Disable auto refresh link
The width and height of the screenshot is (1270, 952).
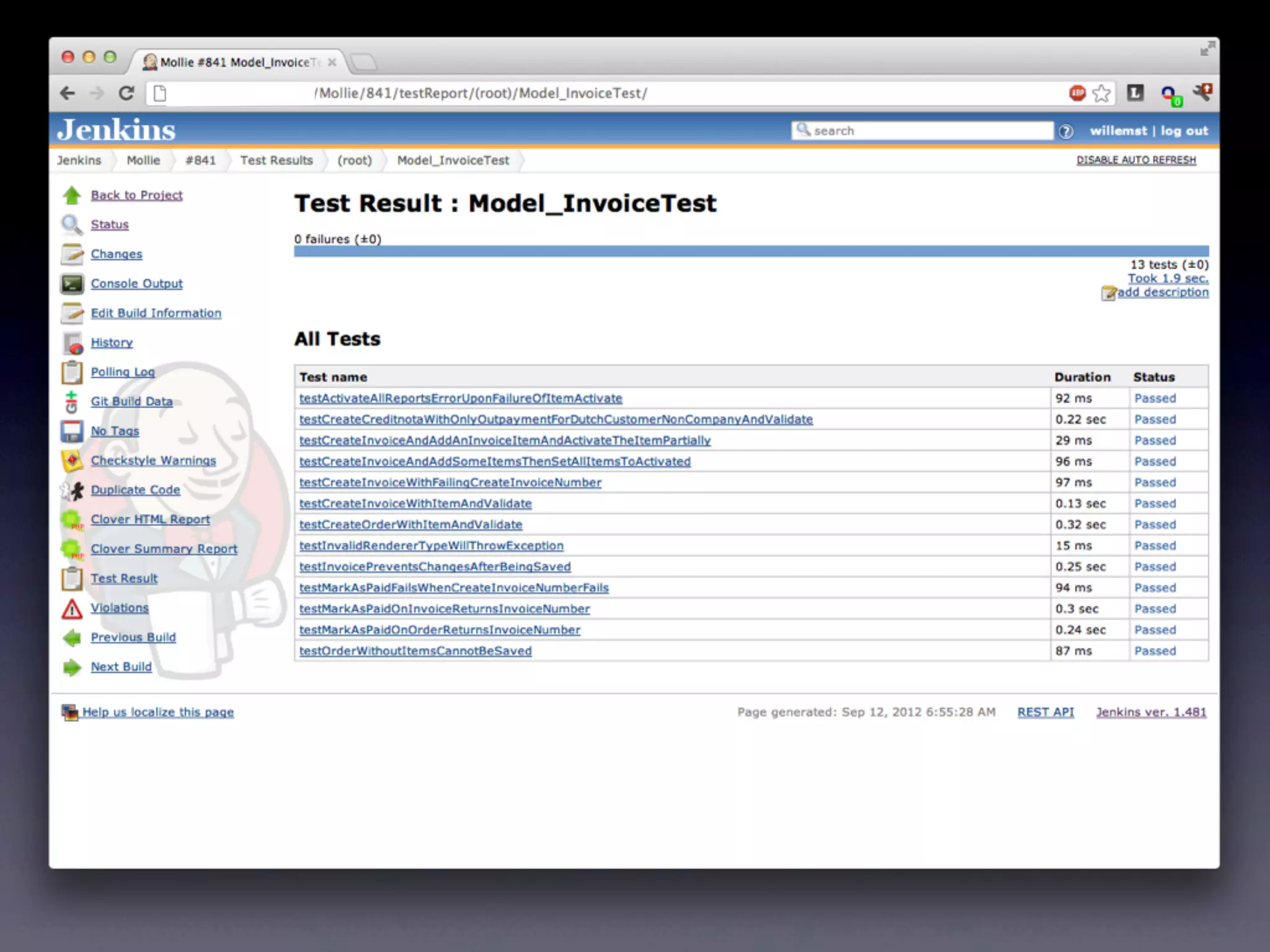coord(1135,160)
